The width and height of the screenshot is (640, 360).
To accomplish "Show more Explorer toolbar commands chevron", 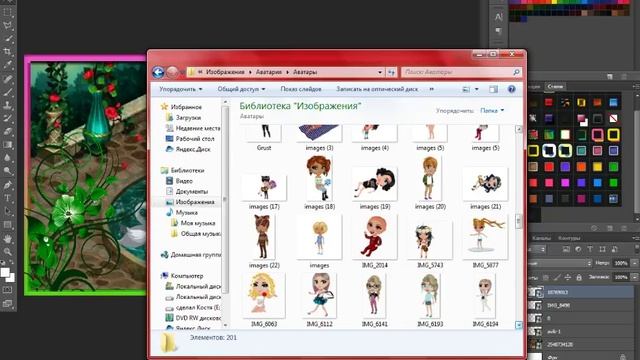I will coord(431,89).
